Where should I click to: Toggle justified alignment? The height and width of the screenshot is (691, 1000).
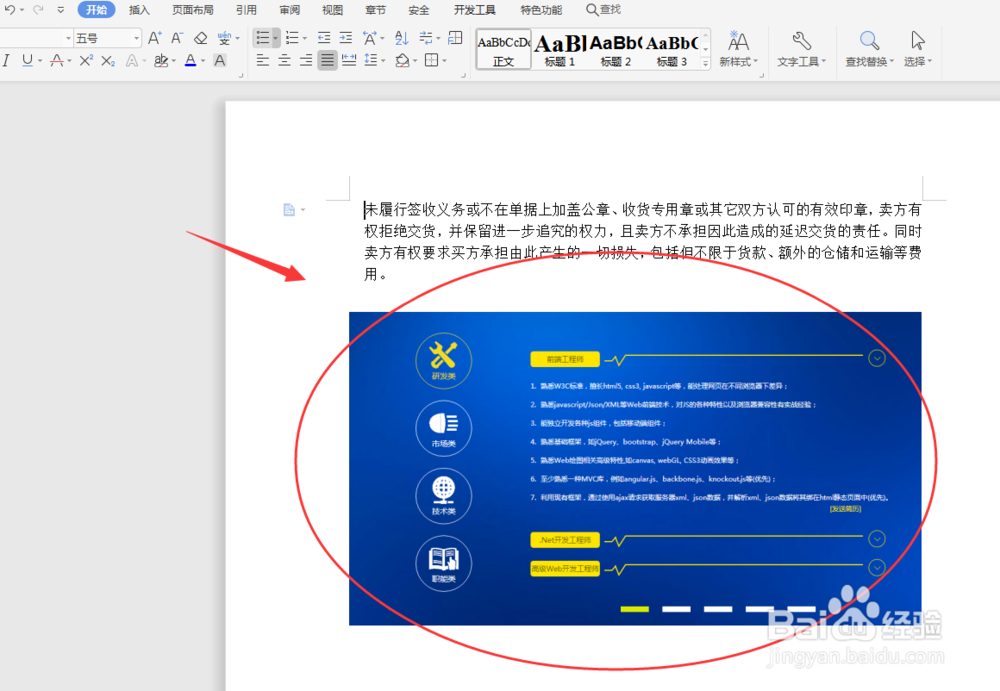tap(327, 61)
